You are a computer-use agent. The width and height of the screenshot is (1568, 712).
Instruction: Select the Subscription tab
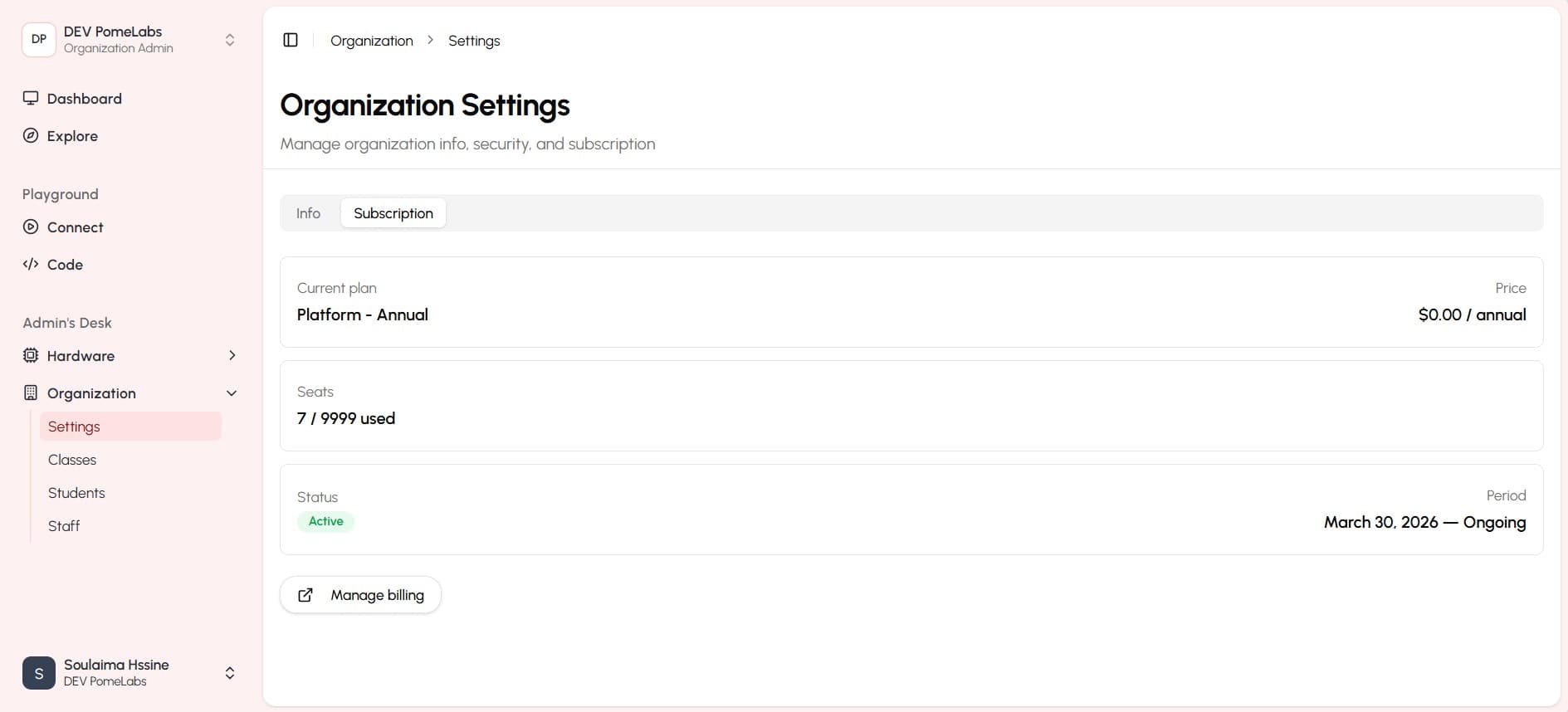tap(393, 213)
